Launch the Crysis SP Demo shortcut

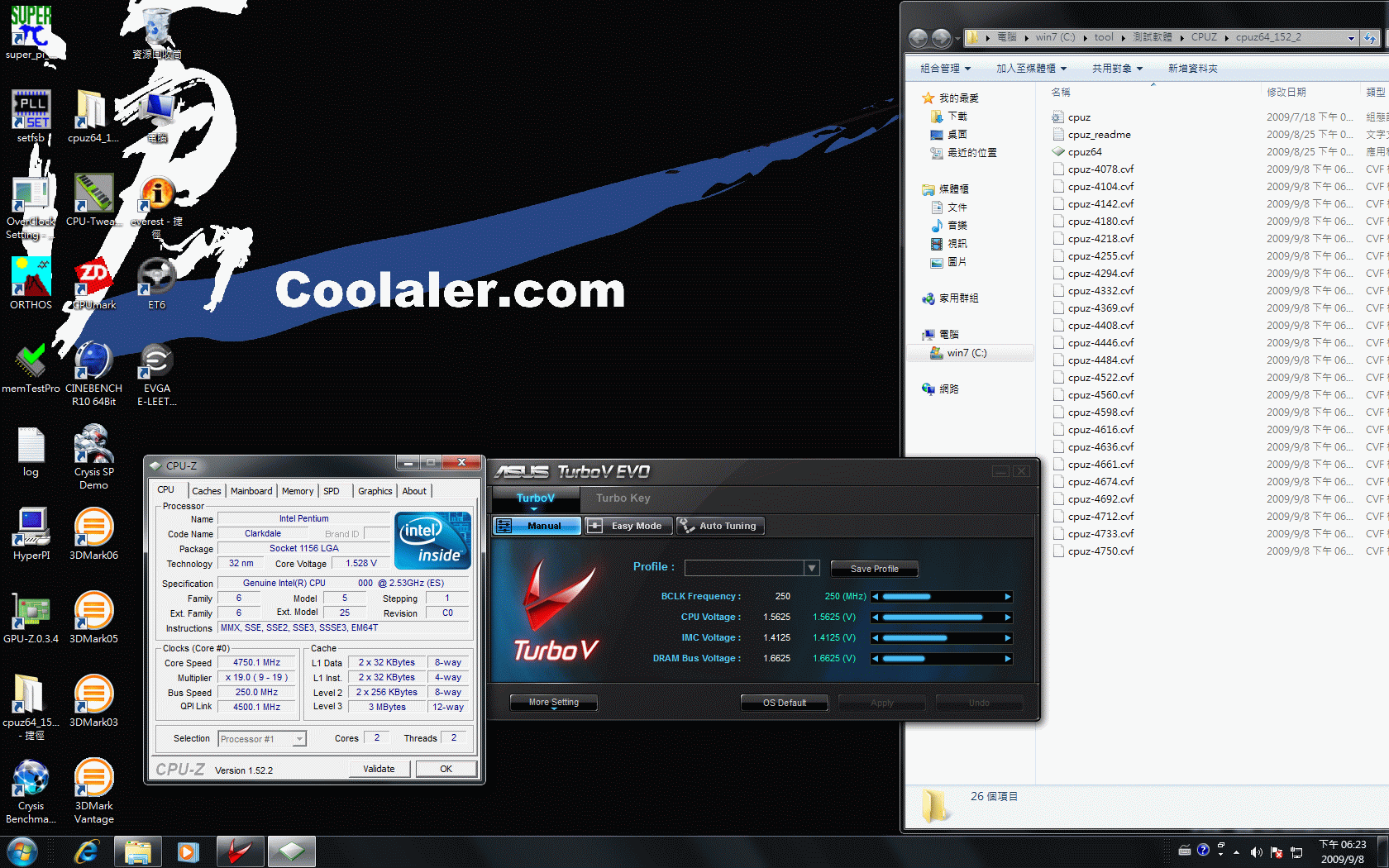pos(93,457)
